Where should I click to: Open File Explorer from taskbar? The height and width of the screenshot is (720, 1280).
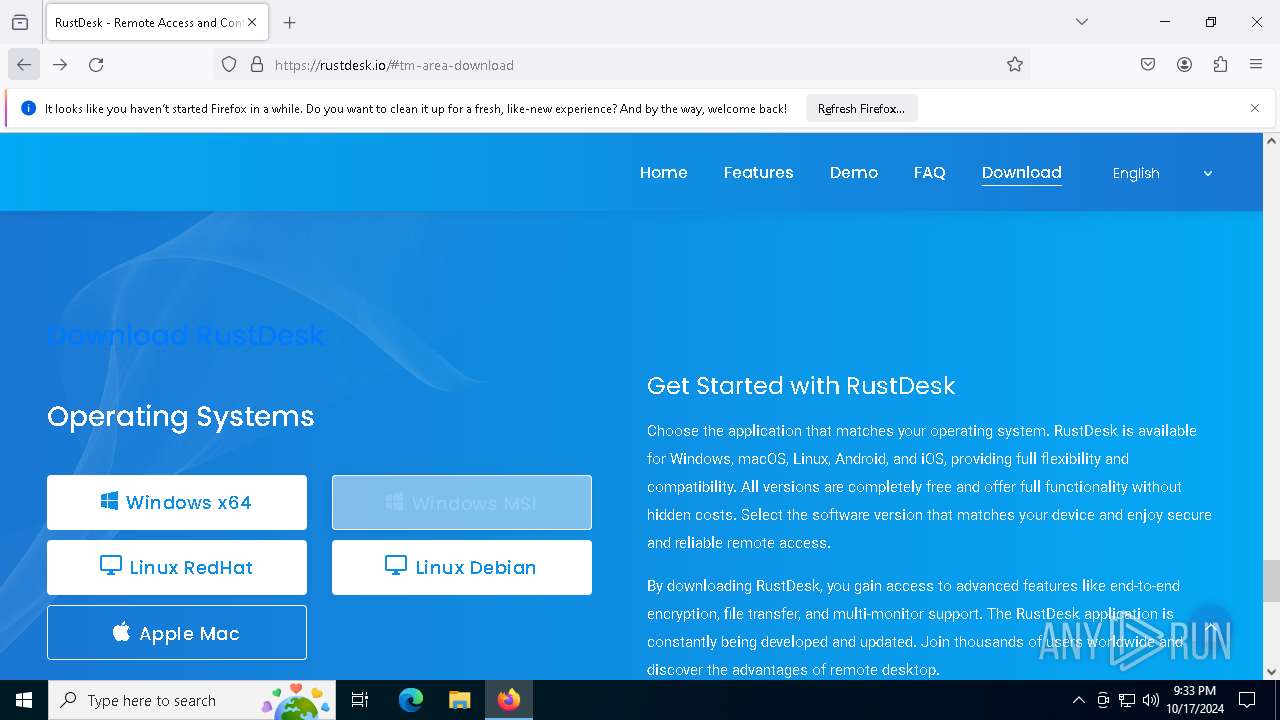459,700
